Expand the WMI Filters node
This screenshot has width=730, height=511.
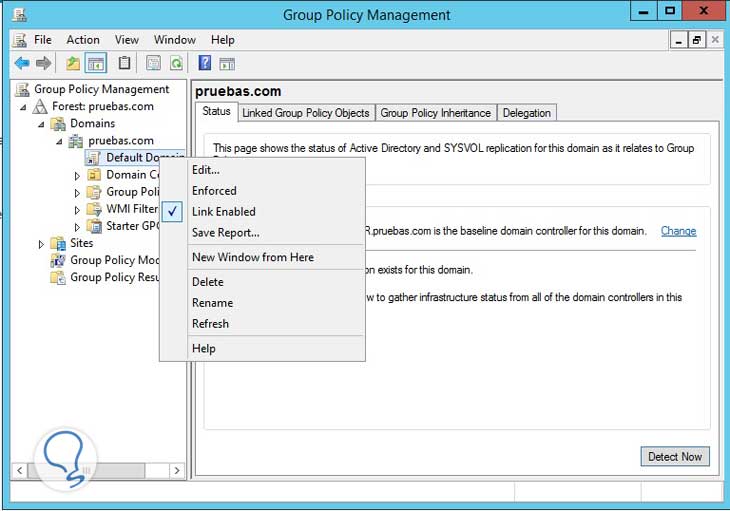[77, 210]
